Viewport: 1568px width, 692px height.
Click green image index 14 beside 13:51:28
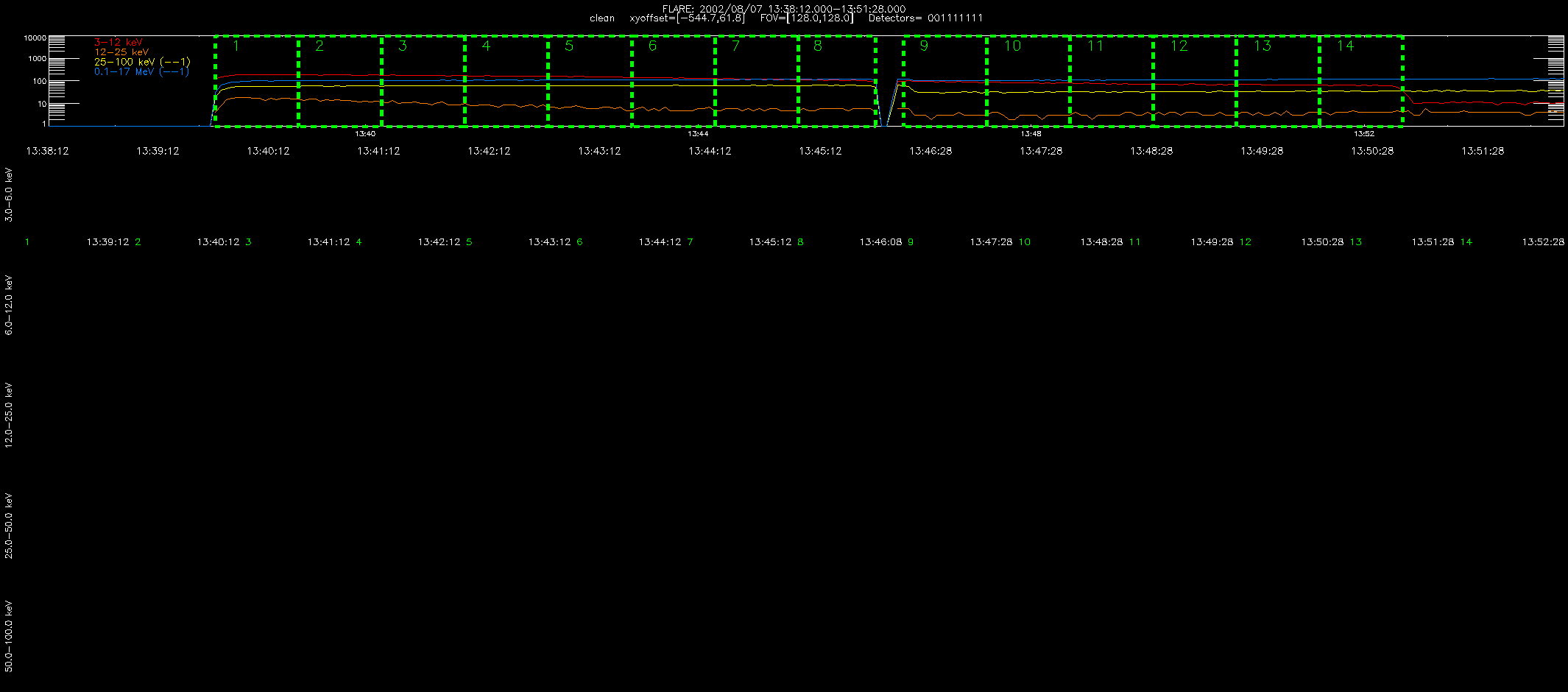coord(1466,242)
